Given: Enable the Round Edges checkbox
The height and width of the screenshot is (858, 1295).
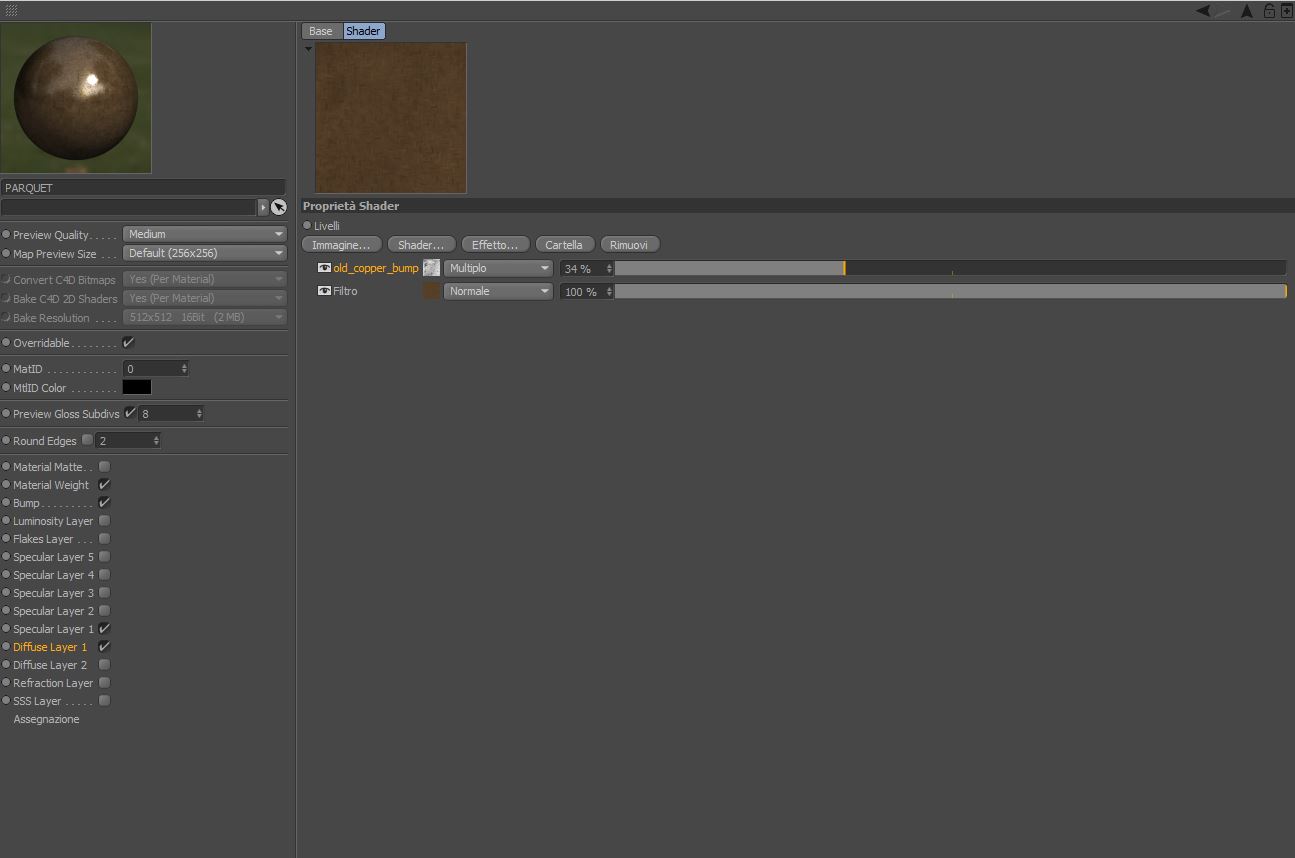Looking at the screenshot, I should click(88, 440).
